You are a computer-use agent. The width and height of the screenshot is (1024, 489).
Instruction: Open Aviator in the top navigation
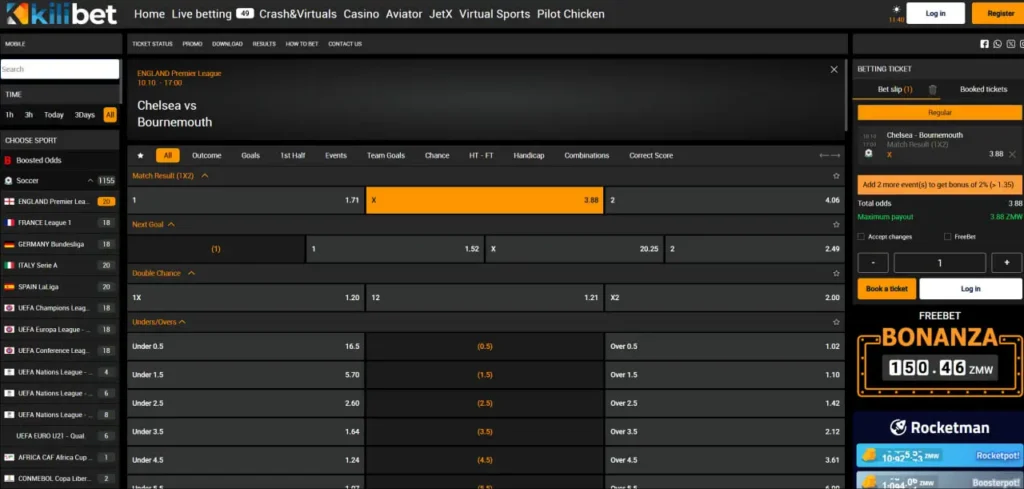[x=404, y=14]
